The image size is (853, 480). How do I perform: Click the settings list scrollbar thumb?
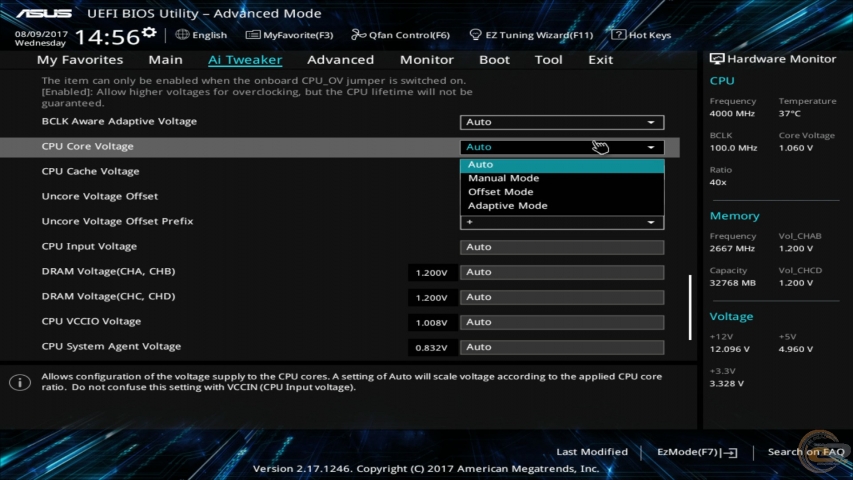click(x=690, y=307)
